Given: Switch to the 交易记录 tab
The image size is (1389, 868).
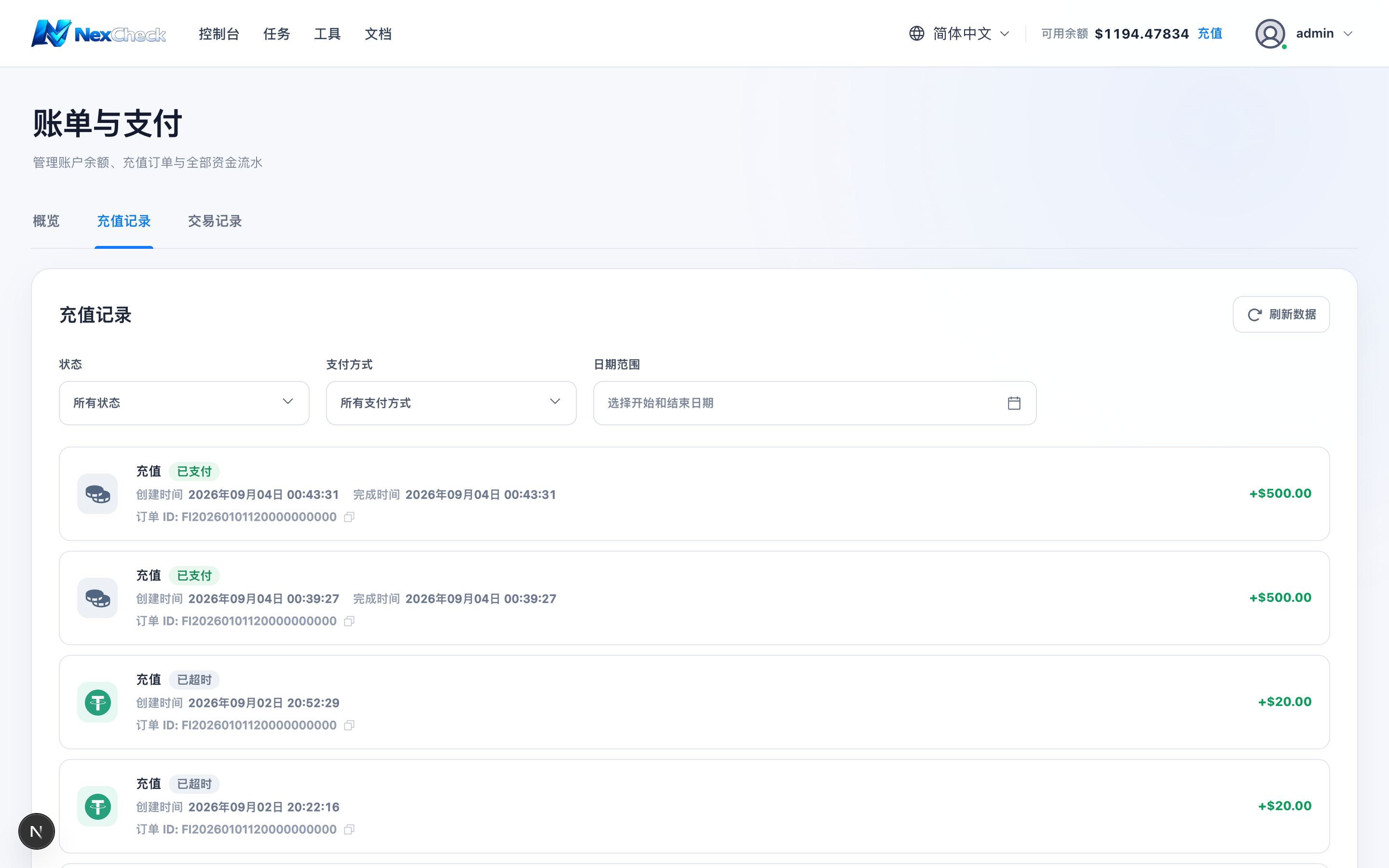Looking at the screenshot, I should tap(215, 221).
